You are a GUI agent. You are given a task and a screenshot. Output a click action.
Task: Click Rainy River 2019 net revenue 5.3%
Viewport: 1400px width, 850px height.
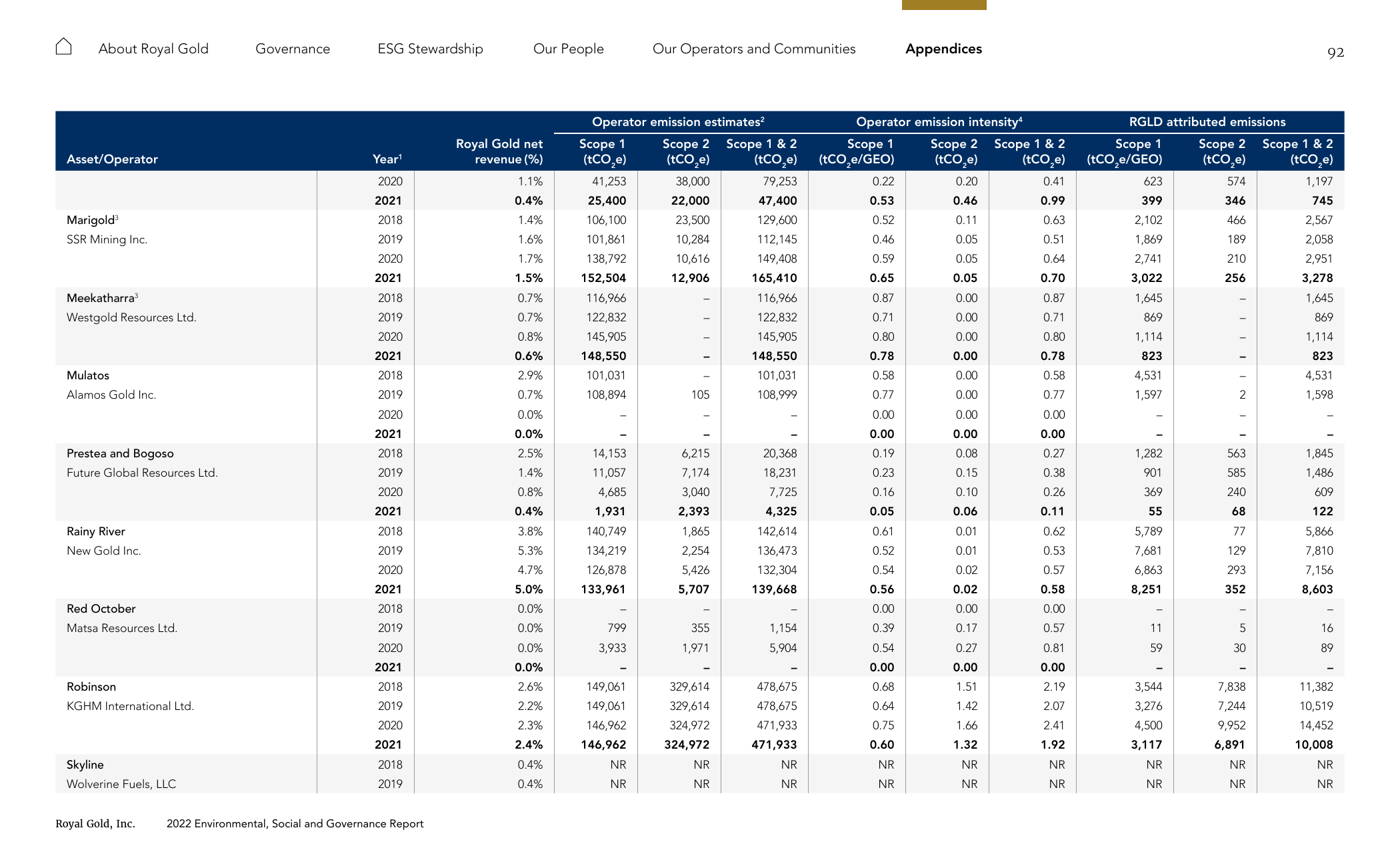[x=530, y=551]
